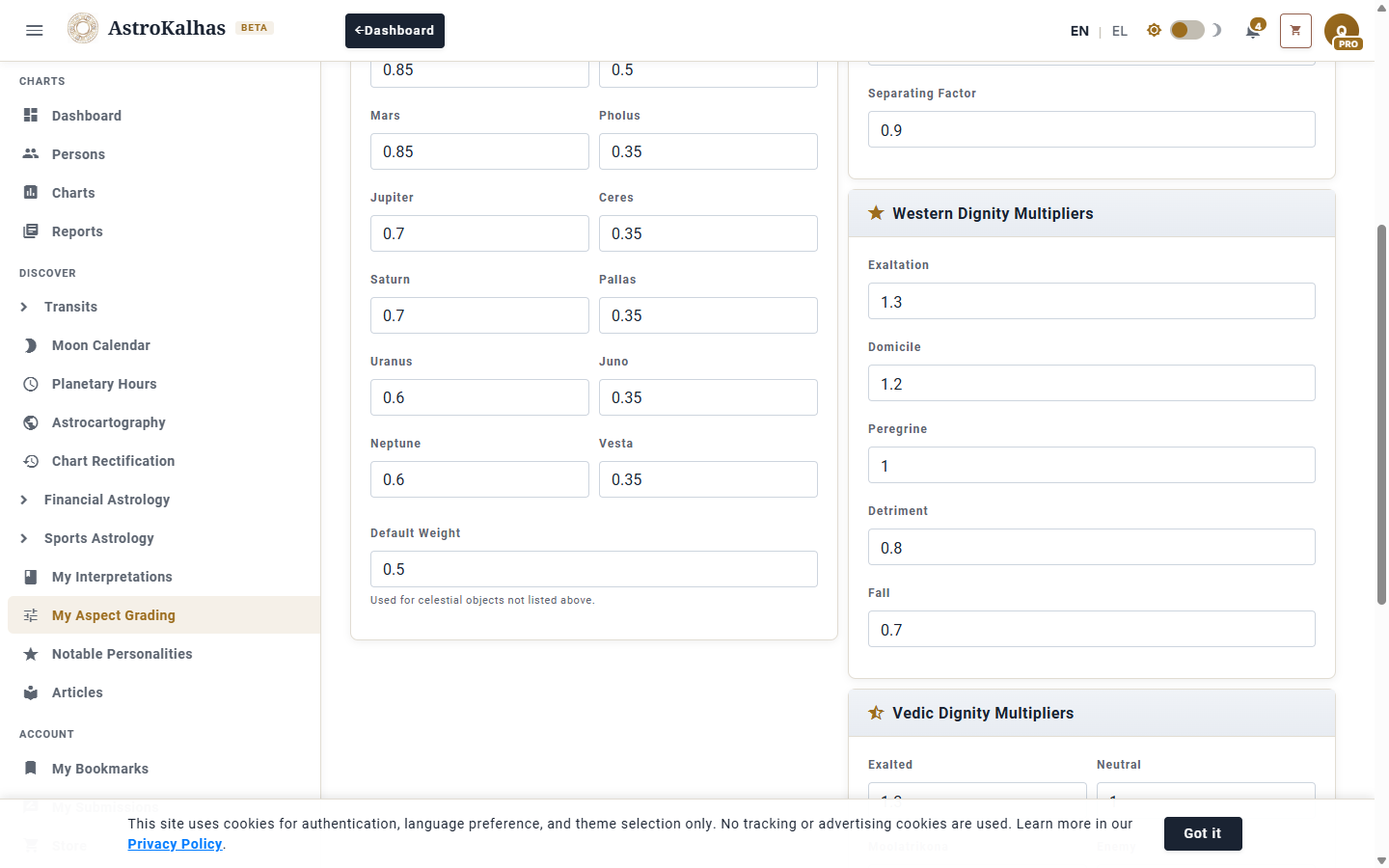Switch language to EL
Screen dimensions: 1389x868
point(1119,31)
